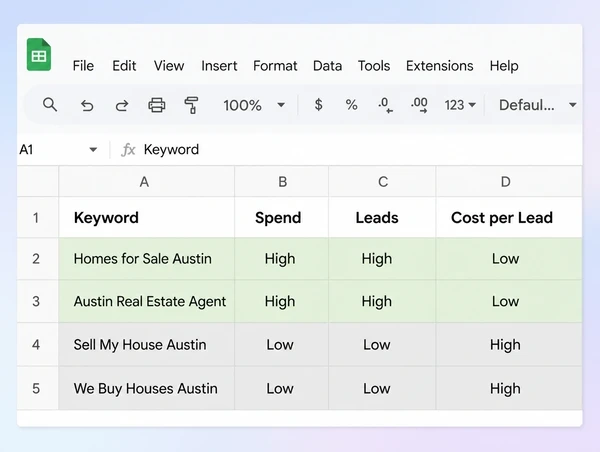Image resolution: width=600 pixels, height=452 pixels.
Task: Open the Format menu
Action: click(x=275, y=66)
